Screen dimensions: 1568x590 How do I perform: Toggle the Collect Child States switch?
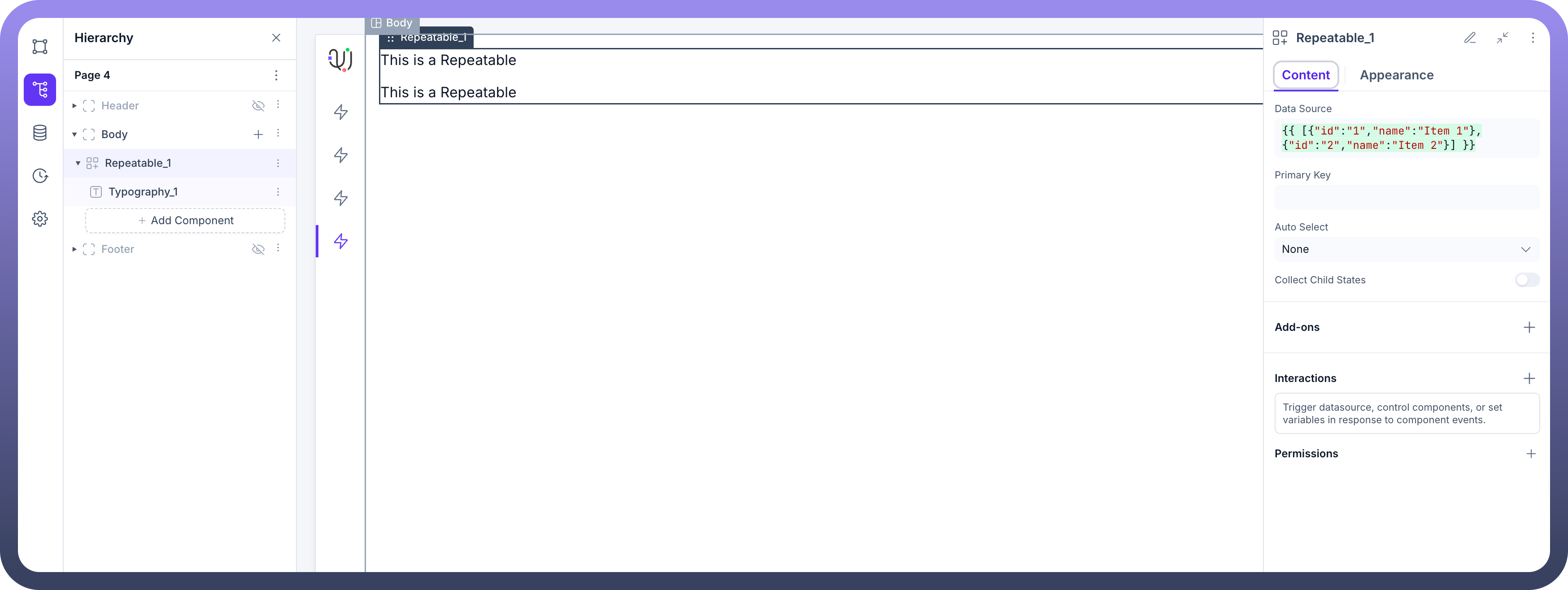click(1527, 280)
